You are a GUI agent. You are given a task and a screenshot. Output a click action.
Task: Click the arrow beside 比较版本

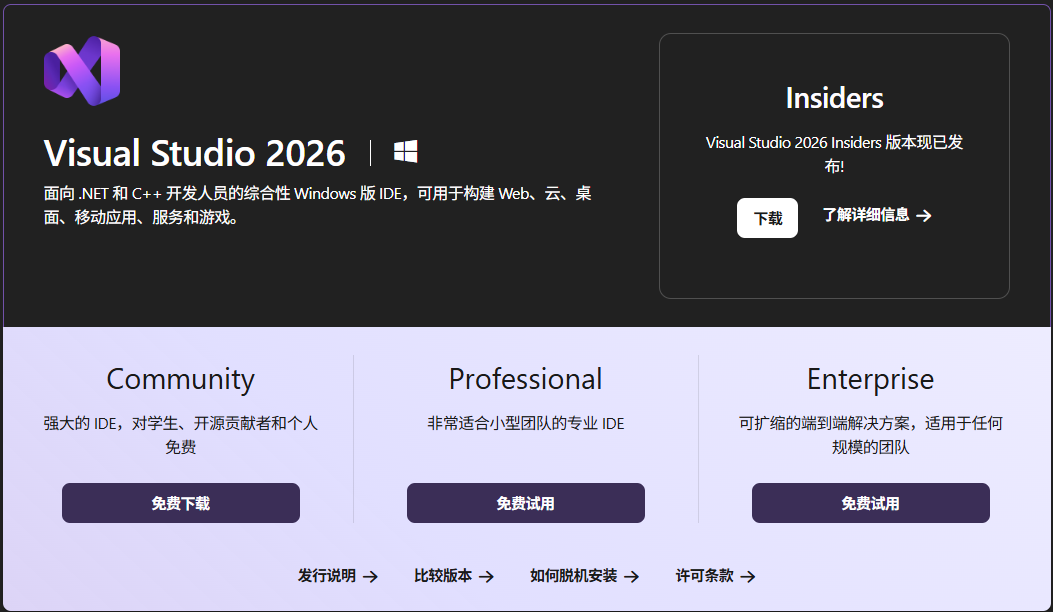point(488,576)
